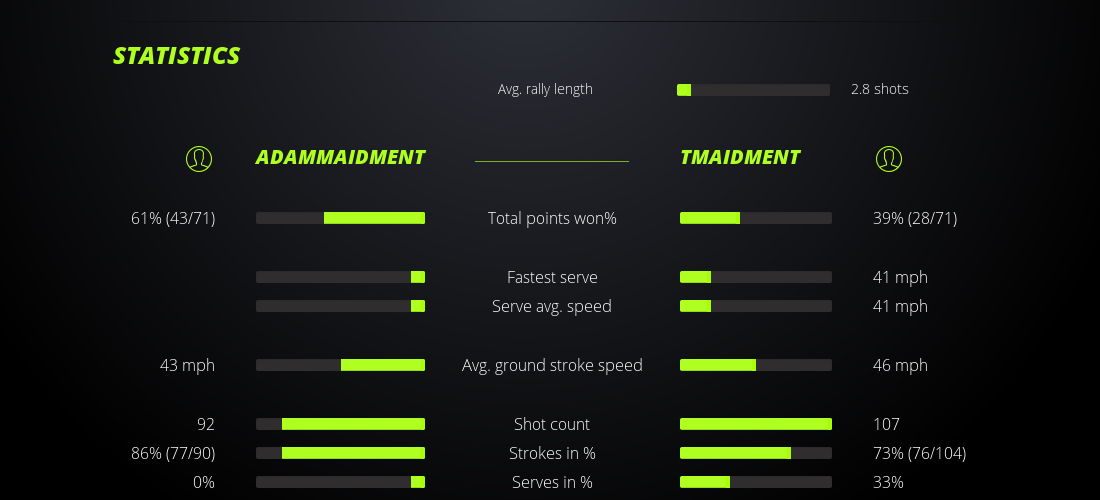Select the Avg. rally length label
The image size is (1100, 500).
pos(545,89)
